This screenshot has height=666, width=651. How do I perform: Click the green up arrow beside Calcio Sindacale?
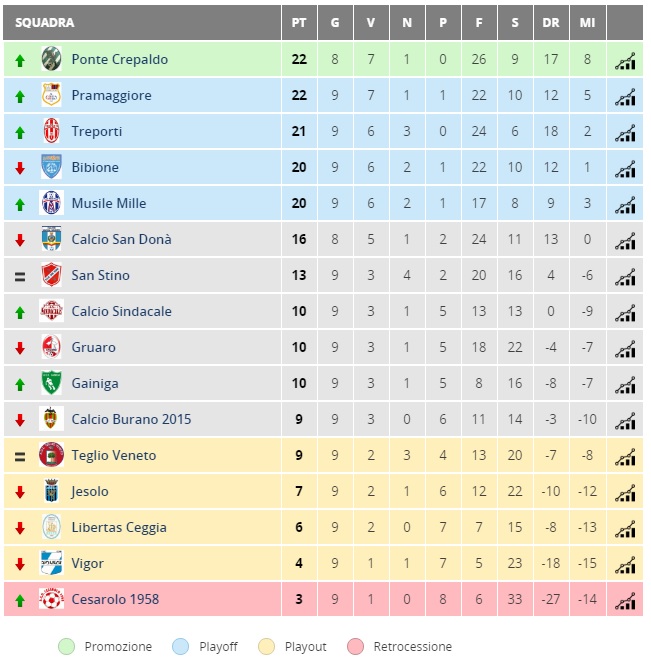click(x=20, y=313)
